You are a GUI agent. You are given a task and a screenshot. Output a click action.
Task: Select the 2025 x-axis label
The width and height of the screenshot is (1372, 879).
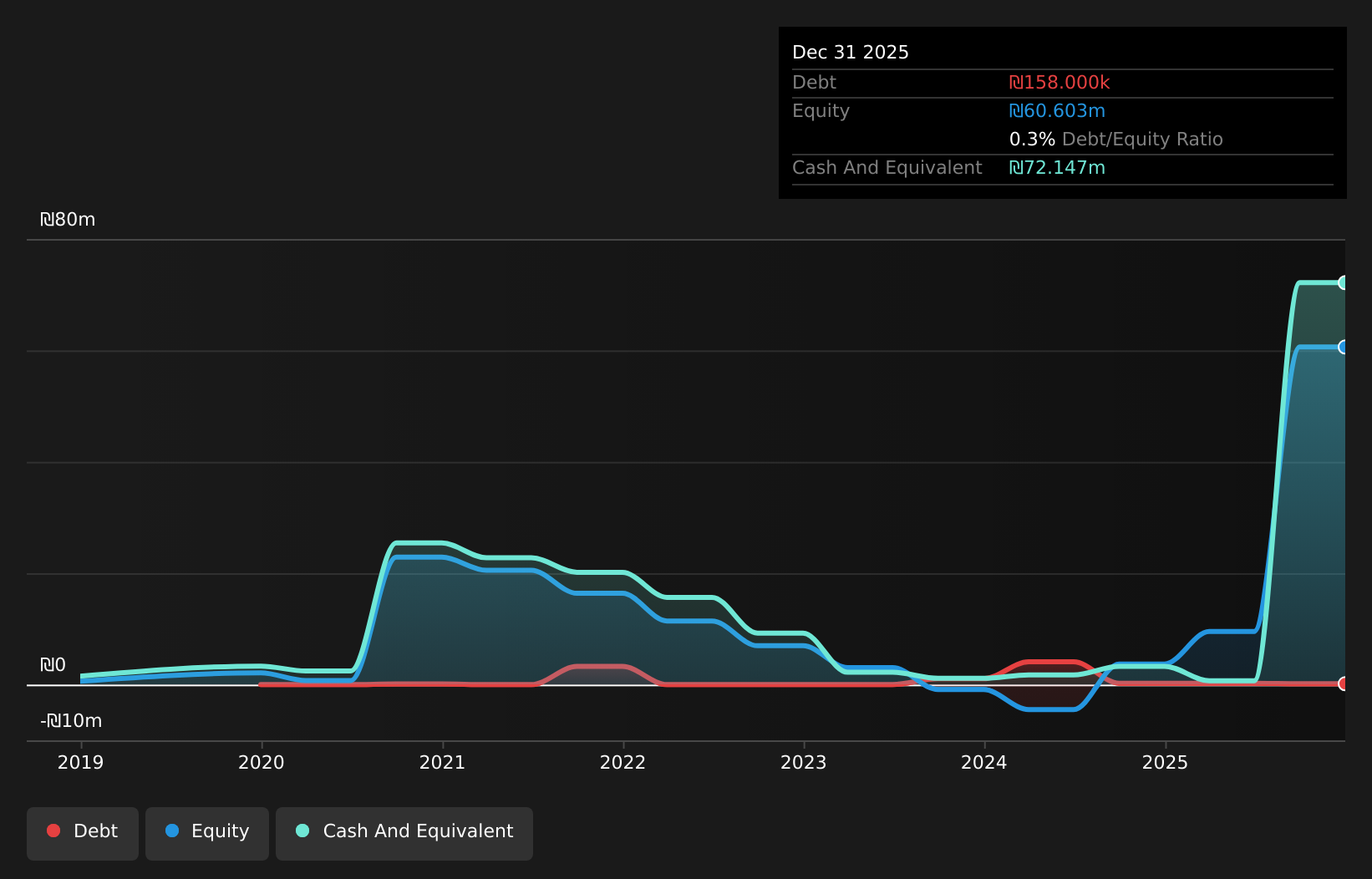1165,762
